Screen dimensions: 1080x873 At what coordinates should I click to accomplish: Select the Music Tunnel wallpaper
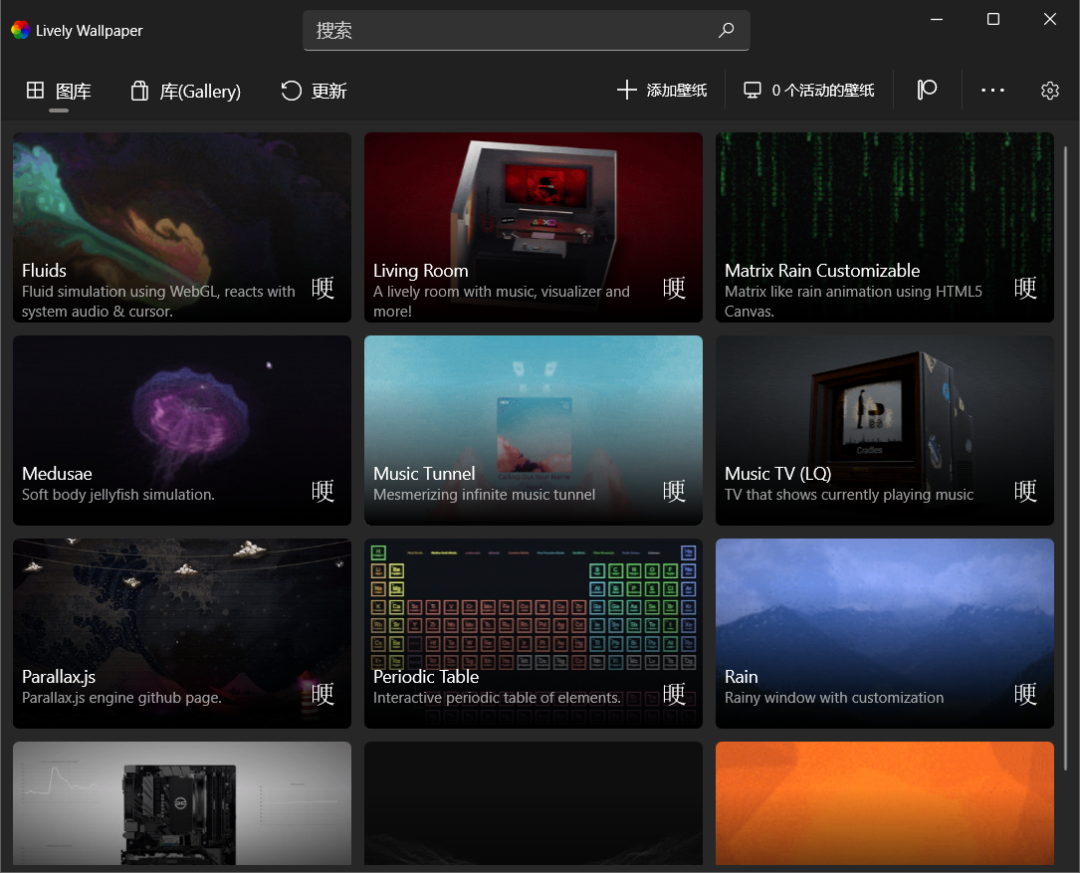[533, 431]
